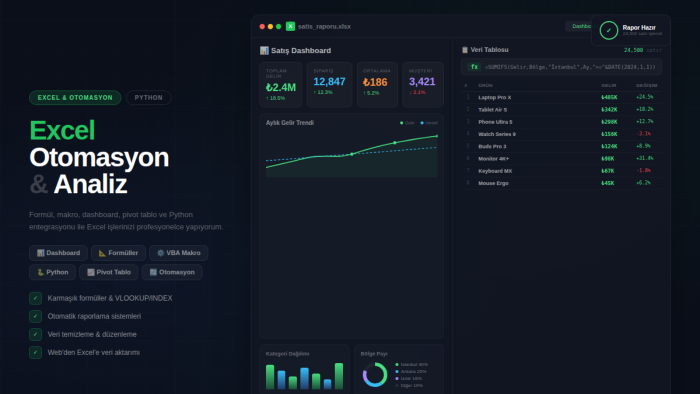Click the Formüller tag chip
Viewport: 700px width, 394px height.
point(118,253)
